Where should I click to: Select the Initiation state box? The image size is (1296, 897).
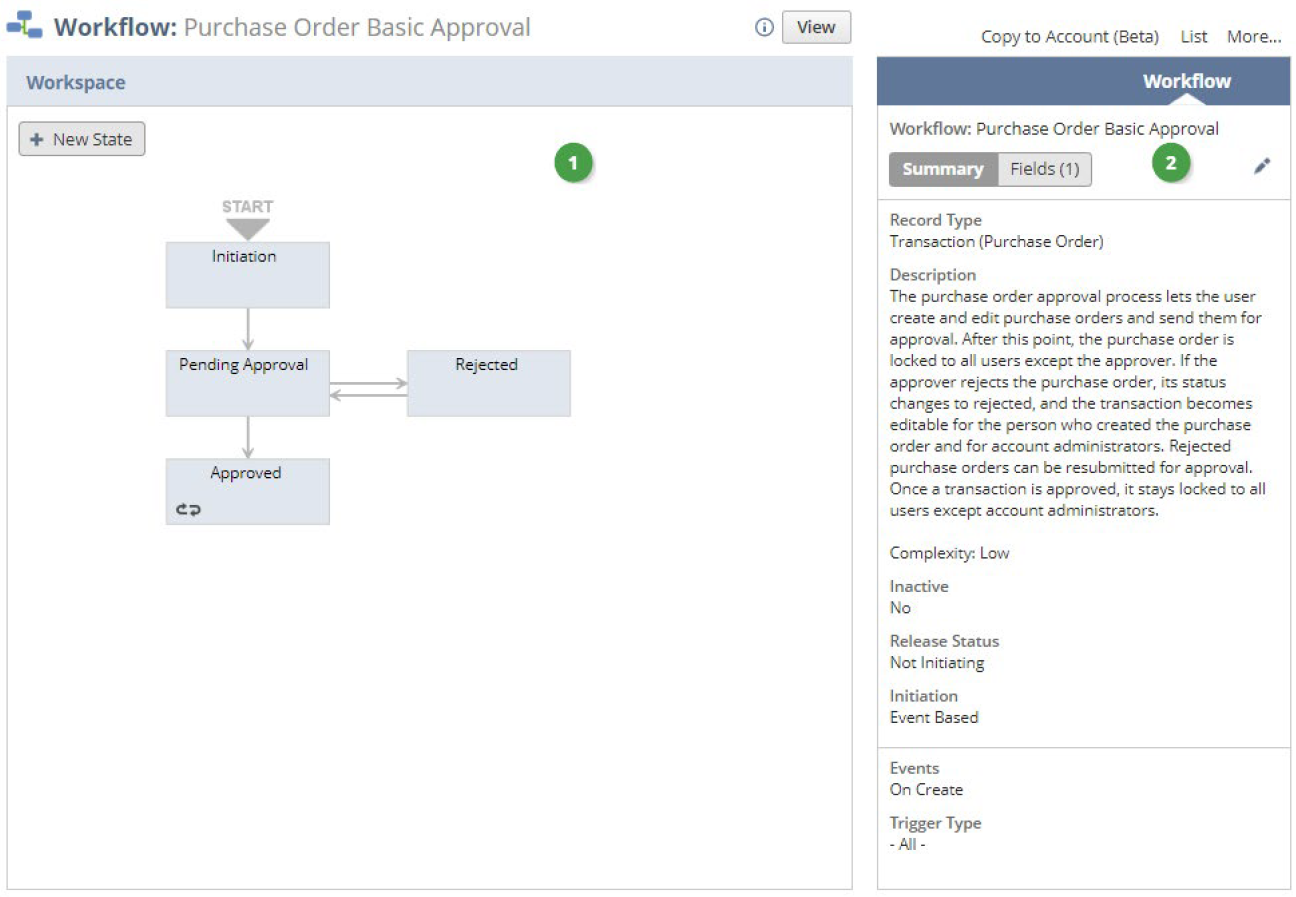[247, 274]
